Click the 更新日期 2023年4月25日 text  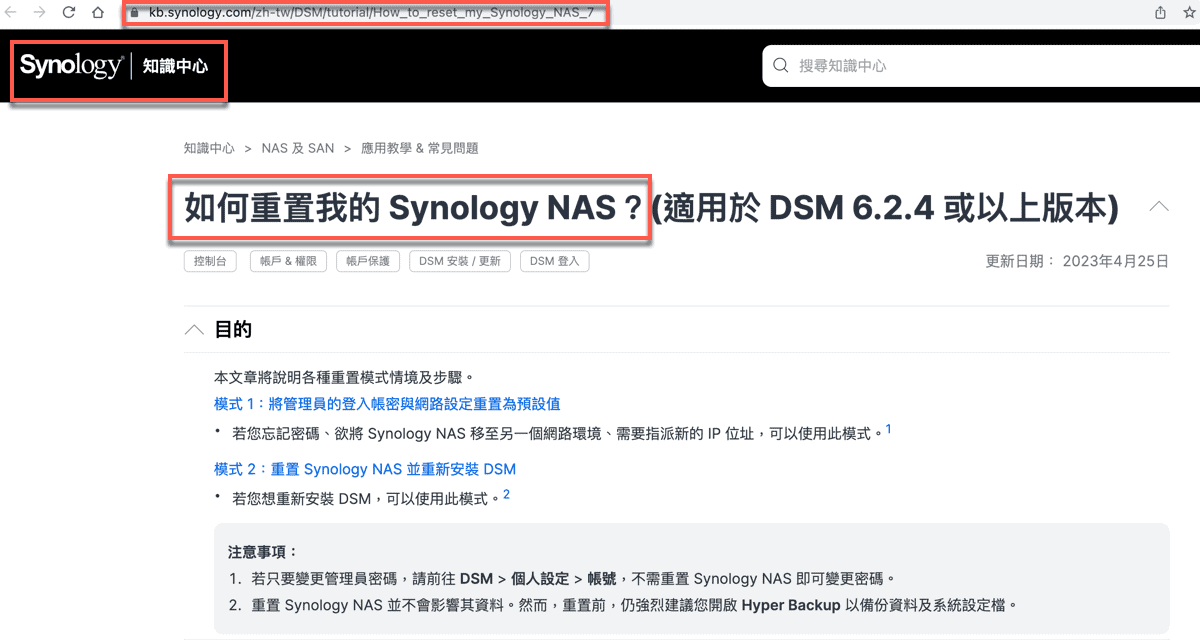[1077, 261]
